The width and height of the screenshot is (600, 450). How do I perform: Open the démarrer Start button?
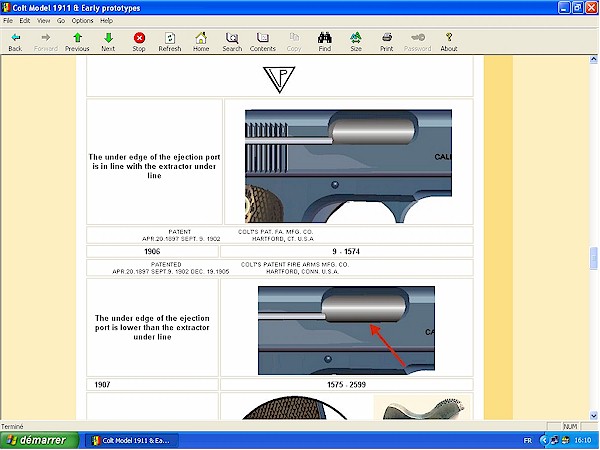click(39, 440)
